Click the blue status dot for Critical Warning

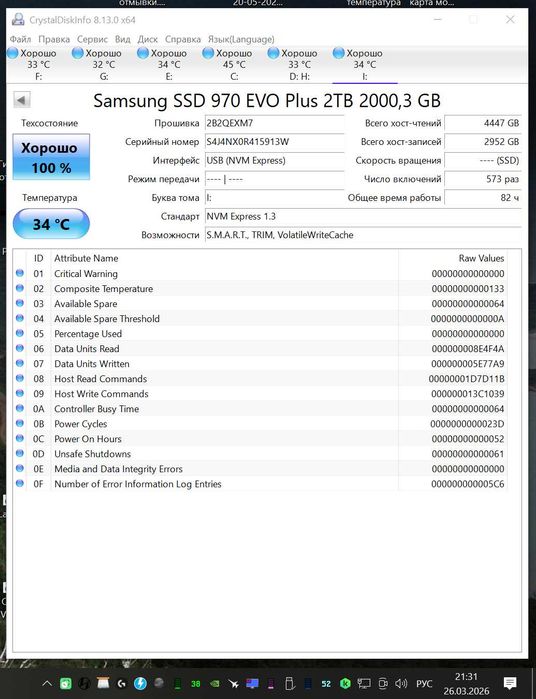[20, 273]
